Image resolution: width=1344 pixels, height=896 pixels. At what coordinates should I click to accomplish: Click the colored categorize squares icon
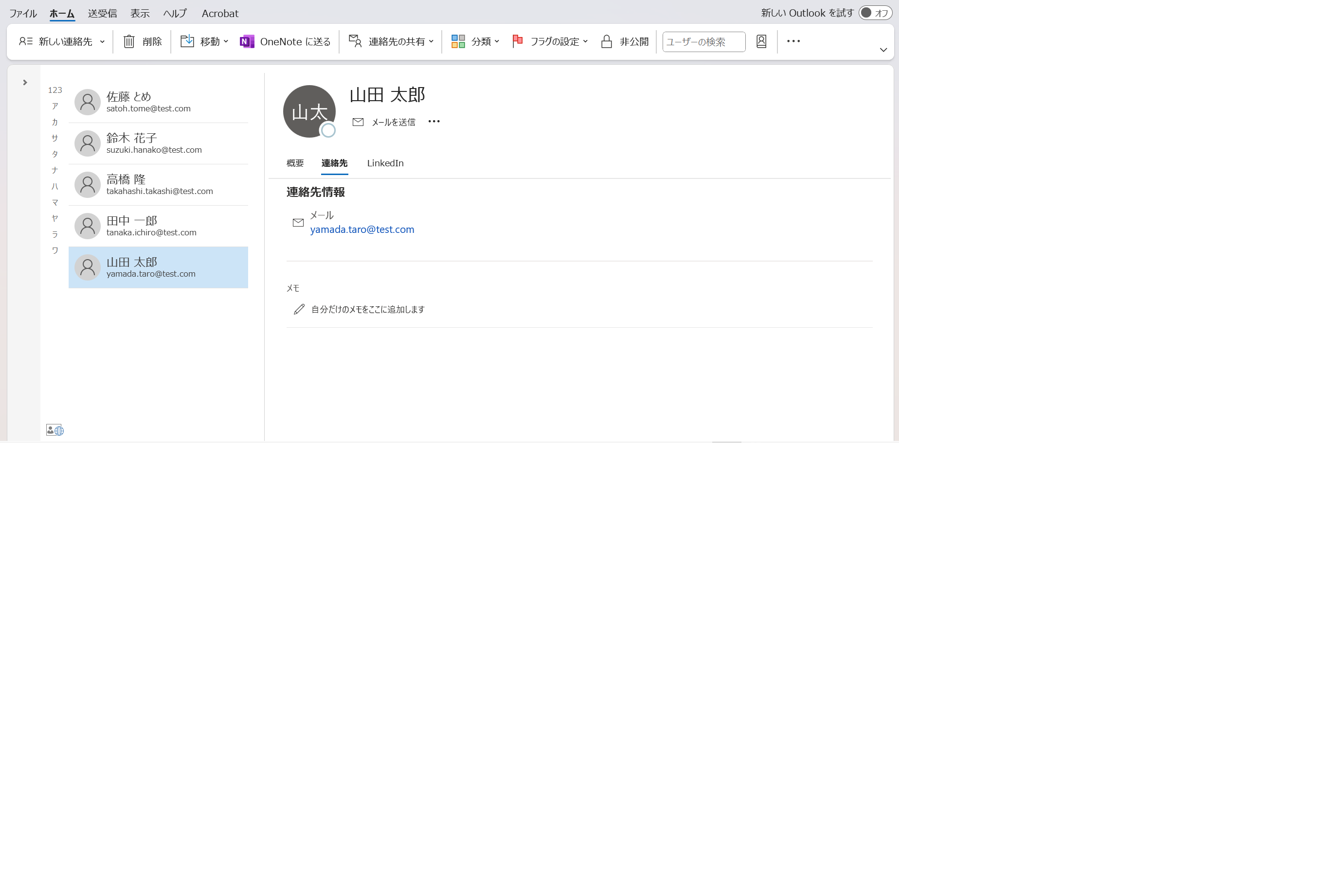[458, 42]
